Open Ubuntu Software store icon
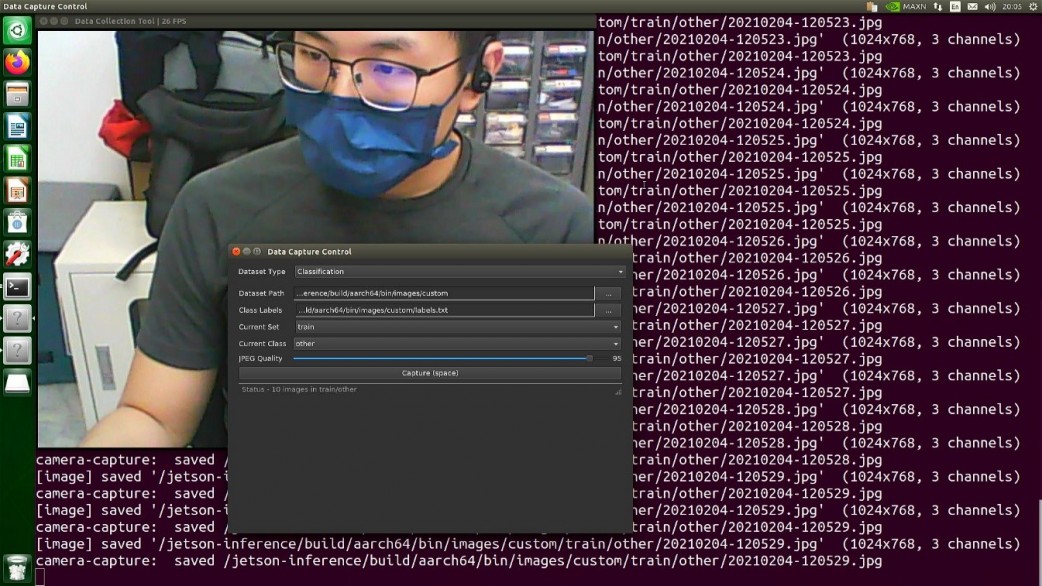This screenshot has width=1042, height=586. (x=17, y=223)
